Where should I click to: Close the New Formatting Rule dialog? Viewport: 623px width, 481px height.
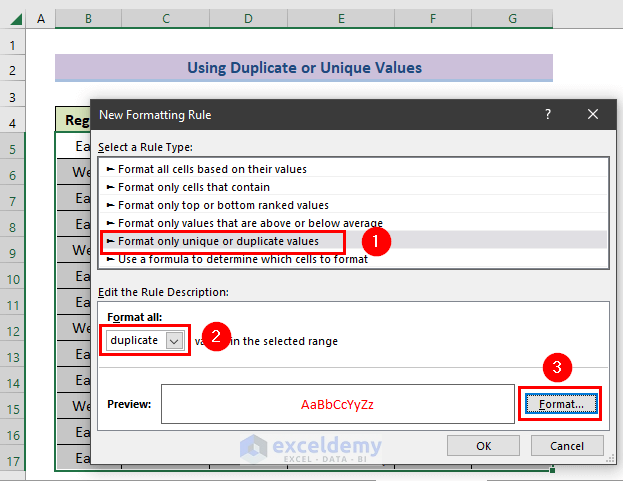(x=593, y=114)
